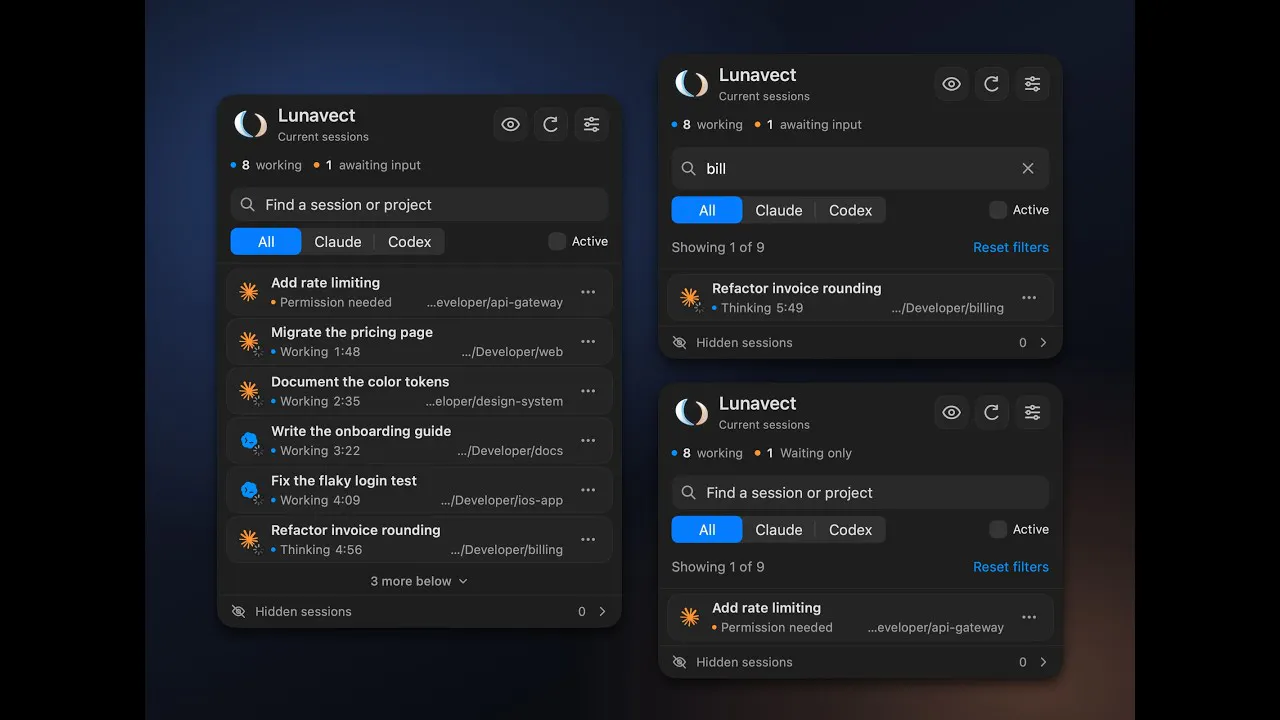The image size is (1280, 720).
Task: Expand Hidden sessions chevron in left panel
Action: point(602,611)
